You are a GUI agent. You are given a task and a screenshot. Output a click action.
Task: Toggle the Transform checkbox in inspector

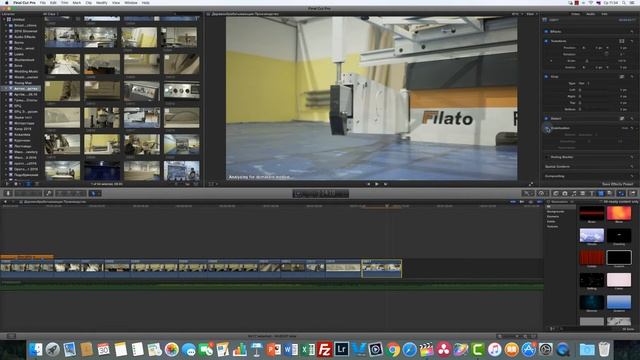(x=546, y=41)
